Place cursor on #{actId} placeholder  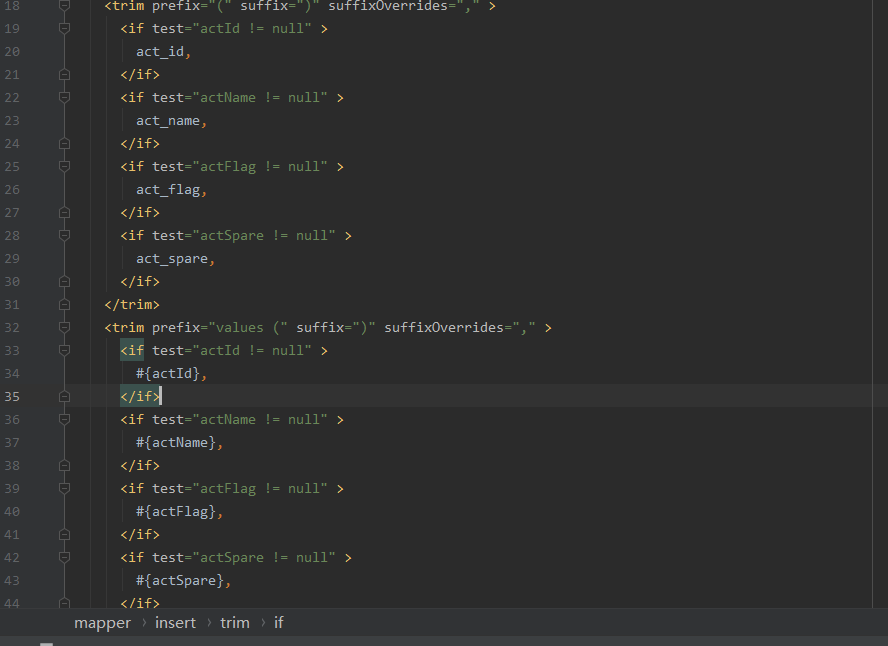168,373
